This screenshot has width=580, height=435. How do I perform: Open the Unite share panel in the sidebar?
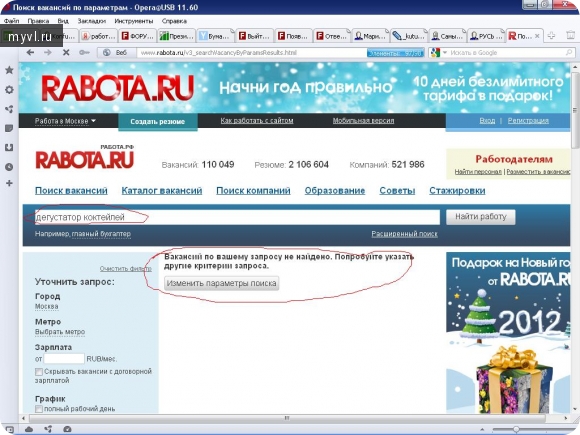9,109
